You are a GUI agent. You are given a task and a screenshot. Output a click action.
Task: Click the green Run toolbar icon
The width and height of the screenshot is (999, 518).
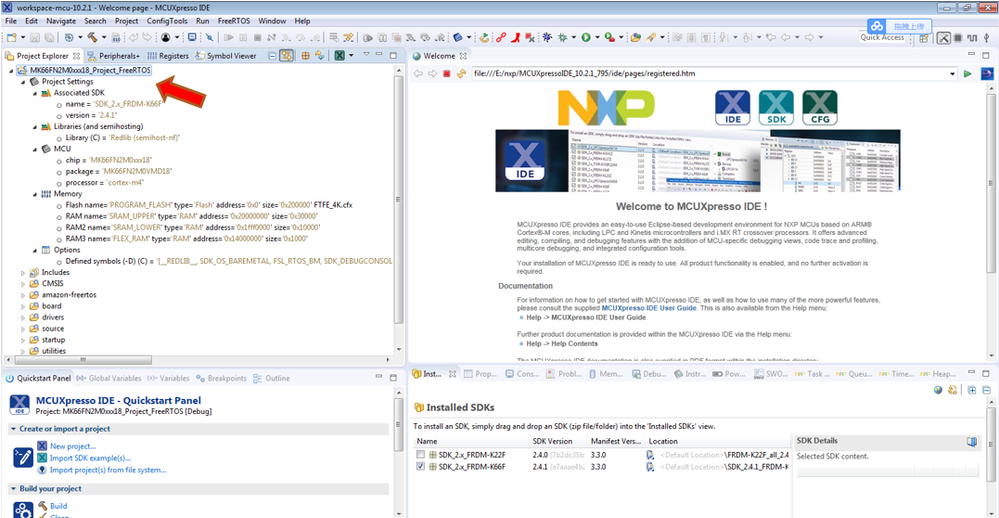586,38
